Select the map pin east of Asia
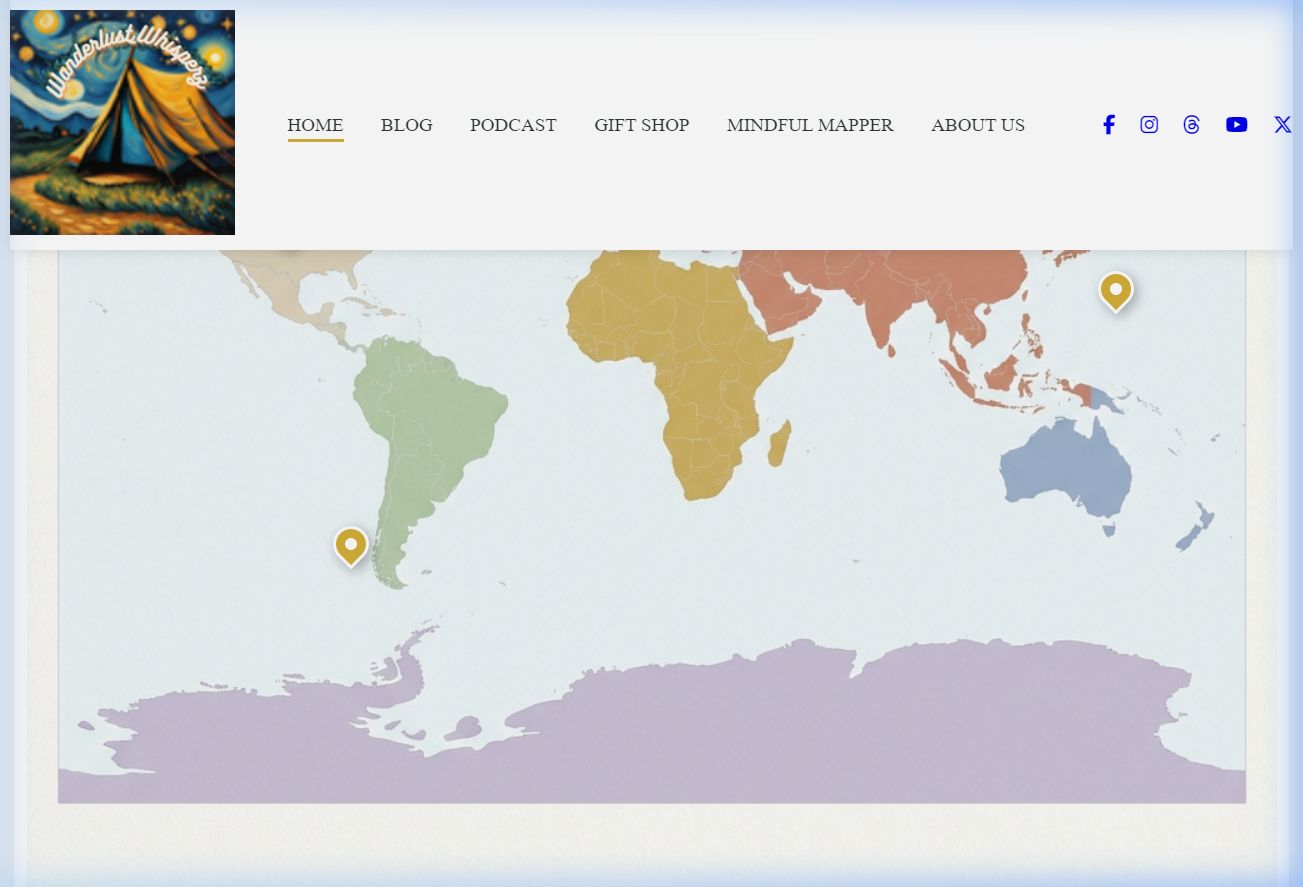The width and height of the screenshot is (1303, 887). click(x=1115, y=289)
